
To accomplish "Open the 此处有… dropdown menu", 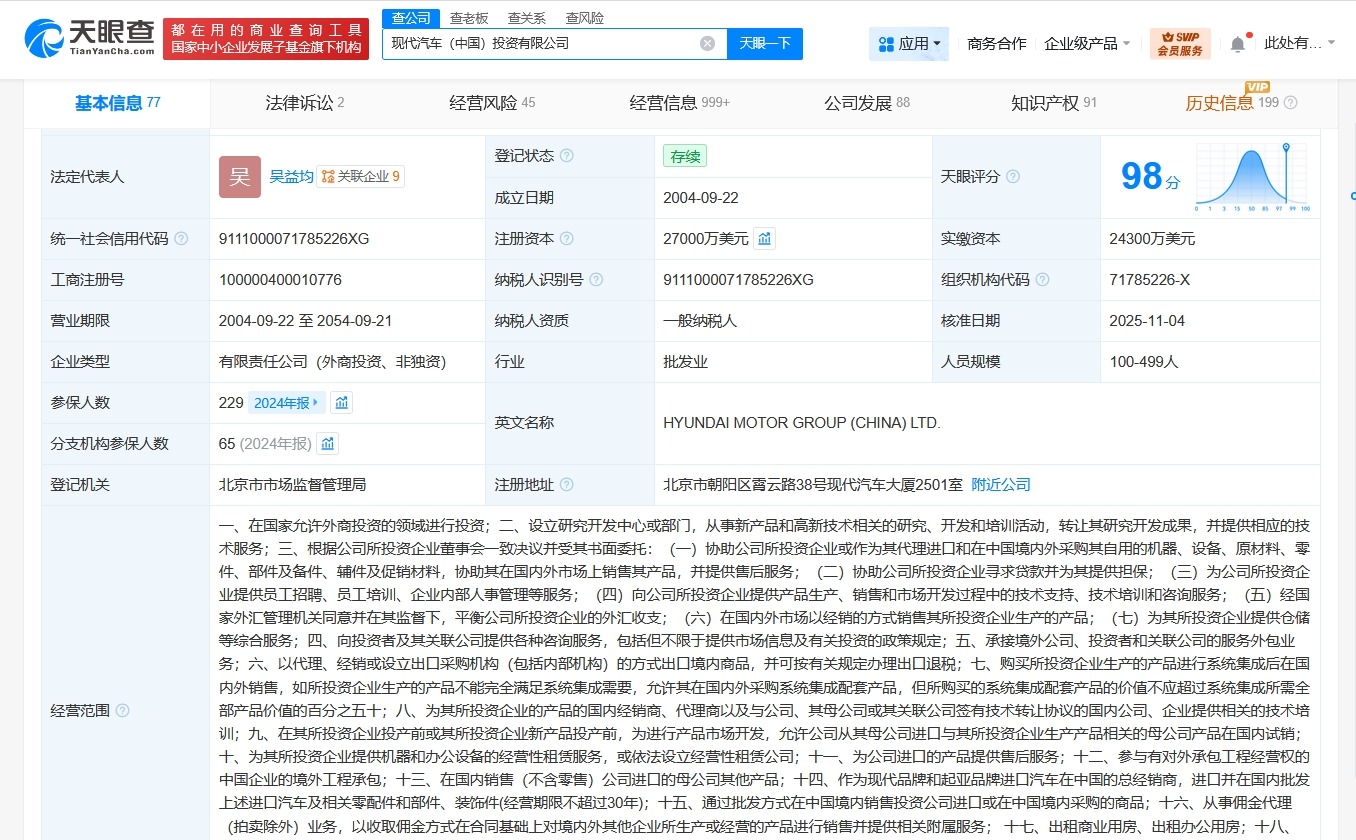I will click(x=1298, y=42).
